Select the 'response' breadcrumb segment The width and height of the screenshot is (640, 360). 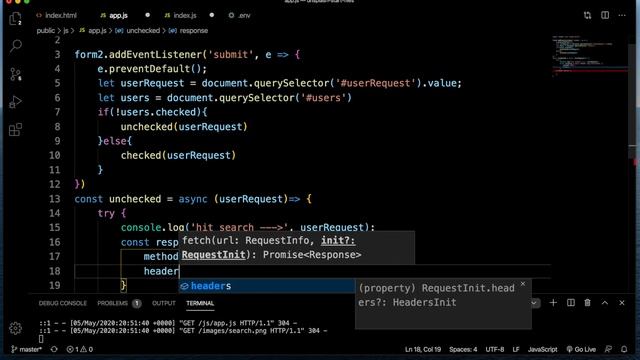point(188,31)
